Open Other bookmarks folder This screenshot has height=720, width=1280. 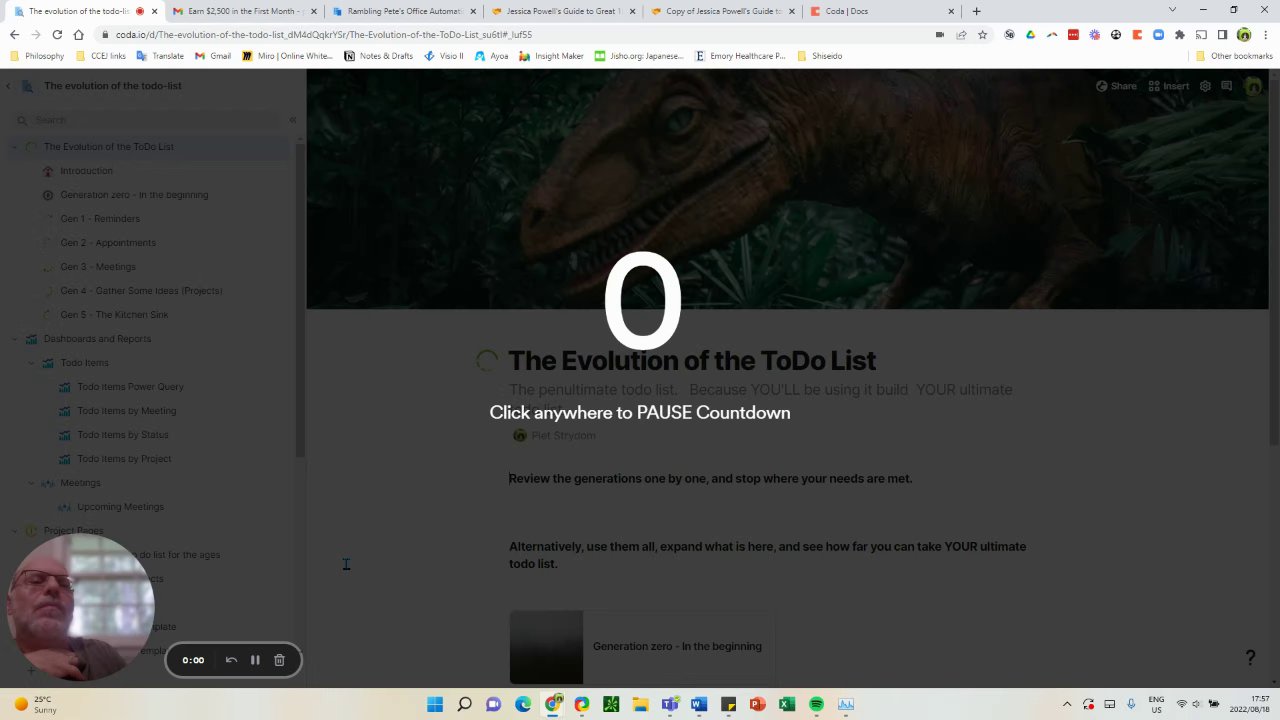tap(1234, 56)
